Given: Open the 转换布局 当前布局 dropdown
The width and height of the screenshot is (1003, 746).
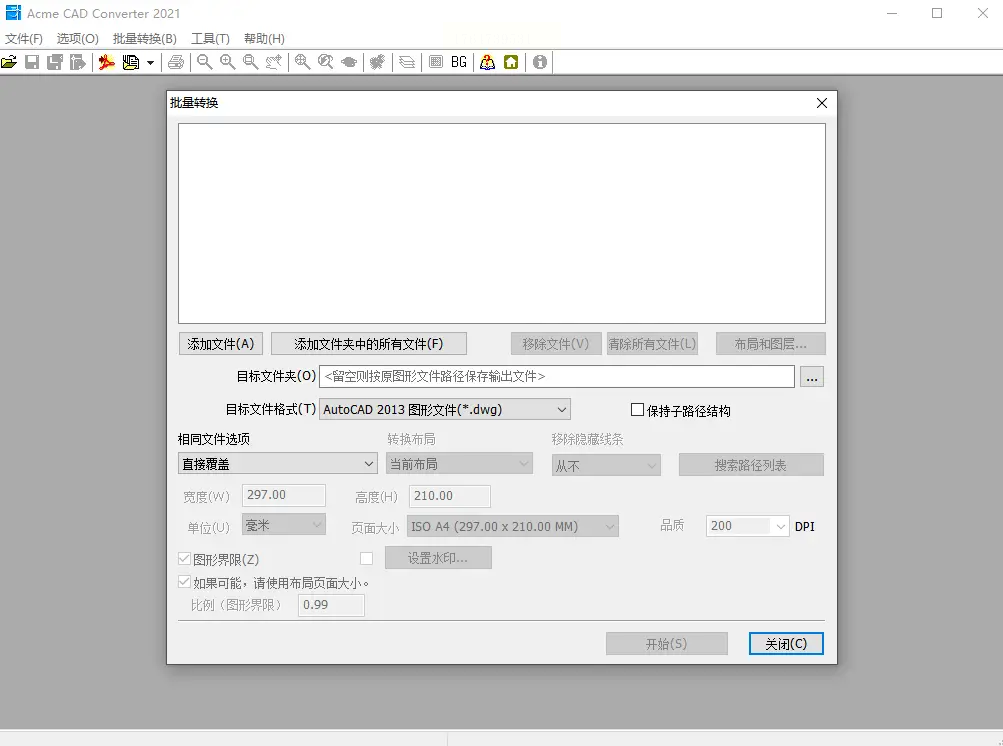Looking at the screenshot, I should pos(459,464).
